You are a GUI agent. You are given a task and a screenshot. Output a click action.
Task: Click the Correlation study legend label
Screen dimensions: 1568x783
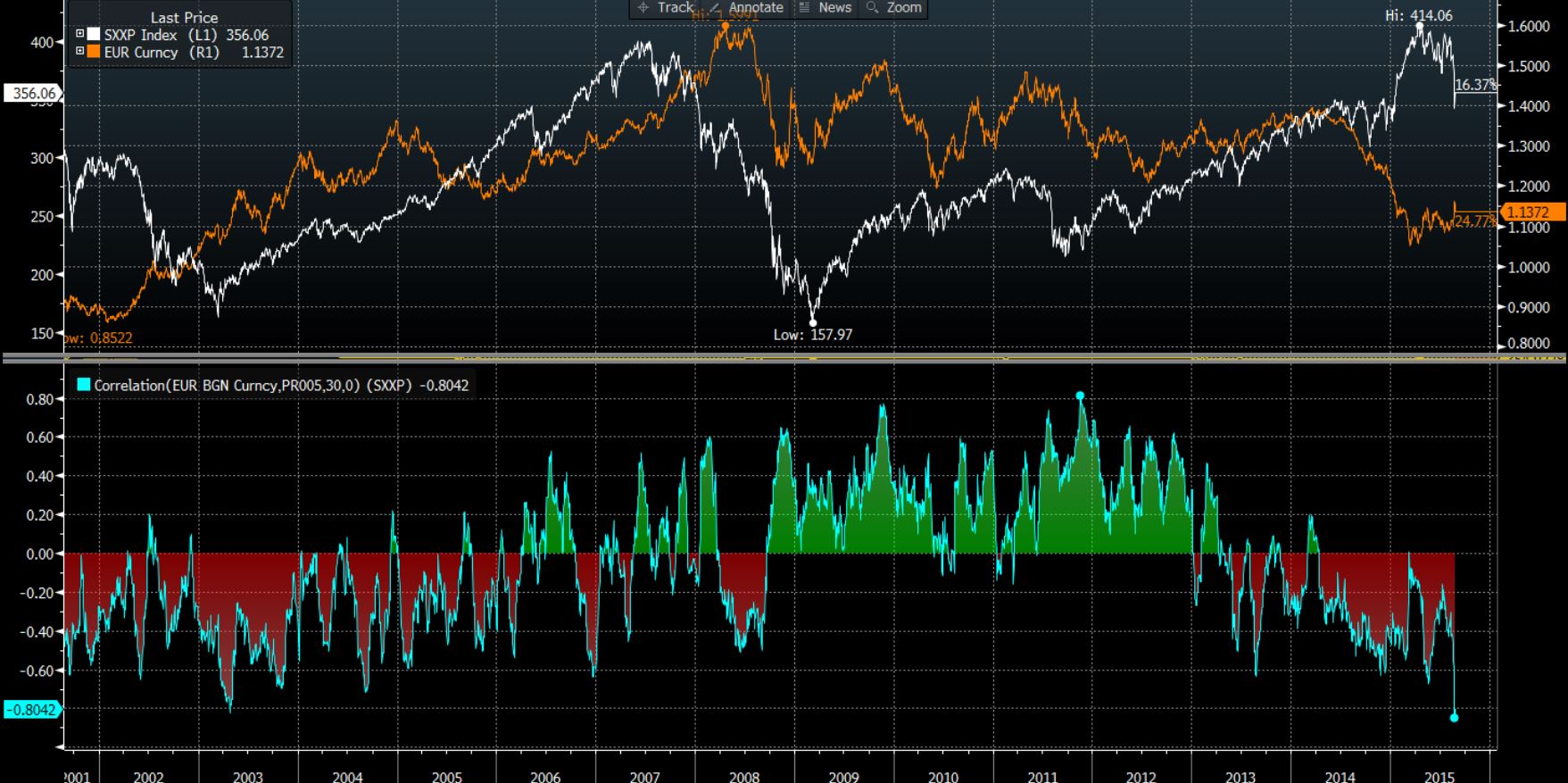tap(281, 386)
